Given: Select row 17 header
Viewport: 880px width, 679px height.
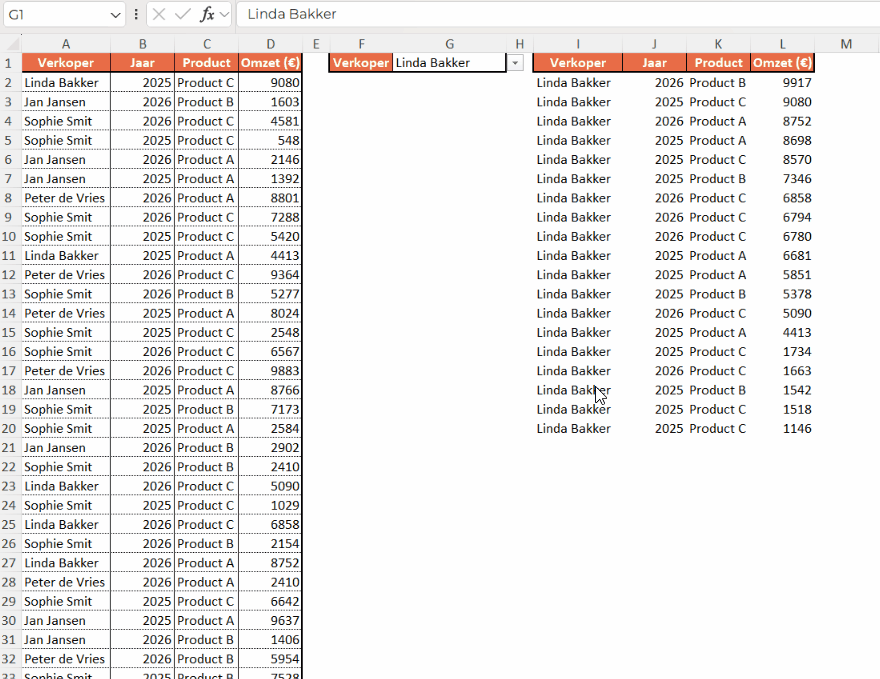Looking at the screenshot, I should 8,371.
